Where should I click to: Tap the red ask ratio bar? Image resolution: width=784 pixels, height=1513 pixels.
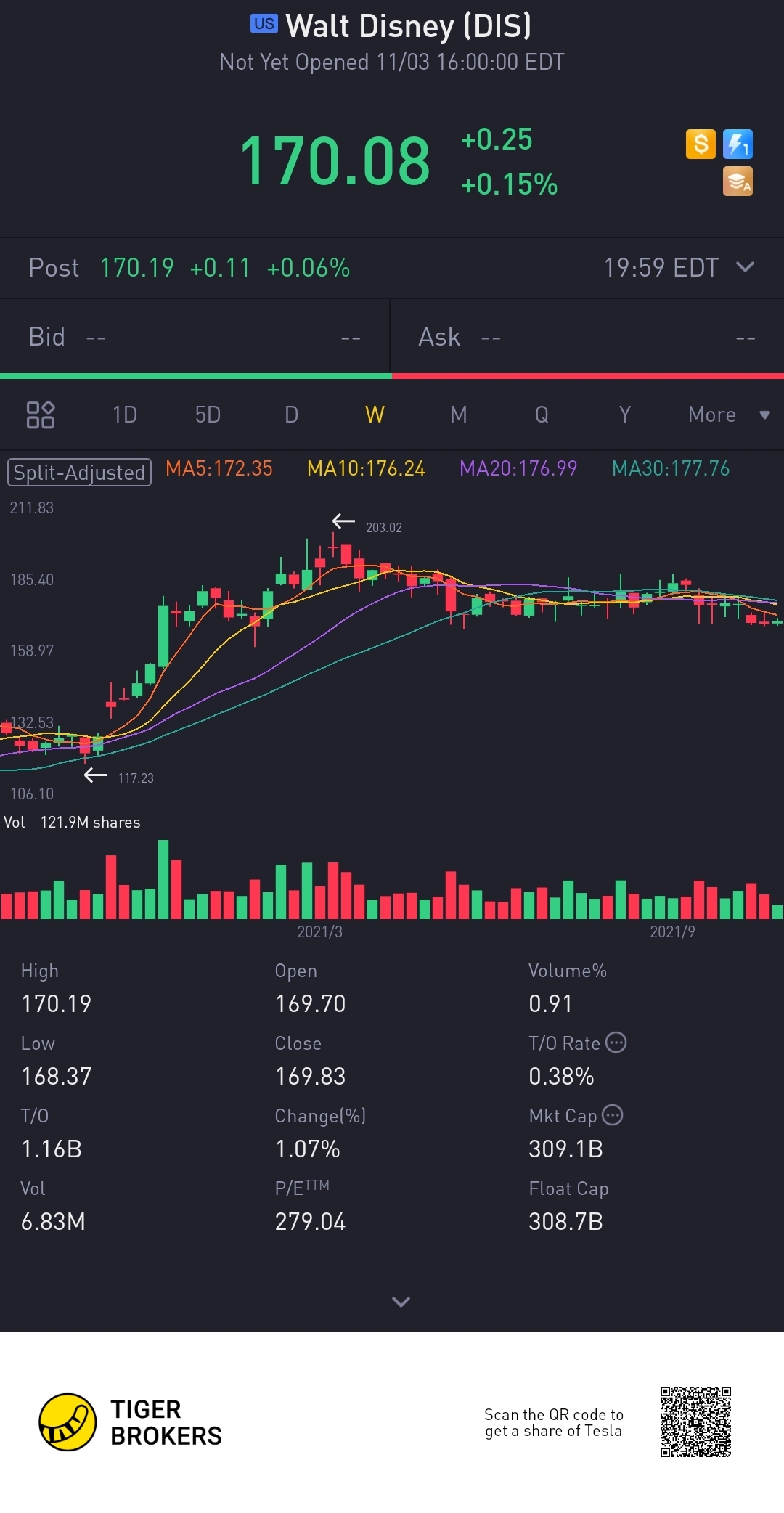588,376
